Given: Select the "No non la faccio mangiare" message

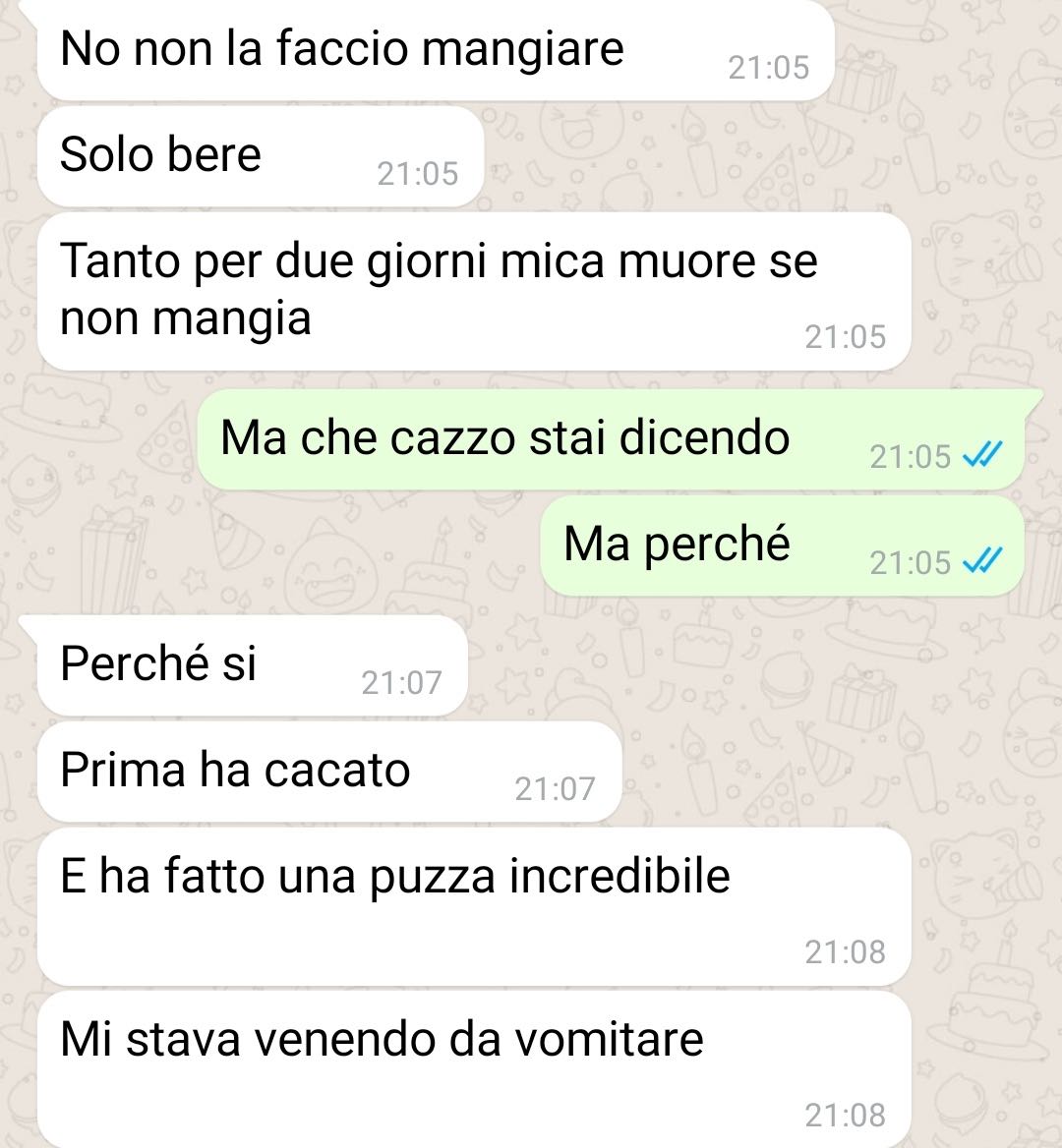Looking at the screenshot, I should pyautogui.click(x=436, y=50).
